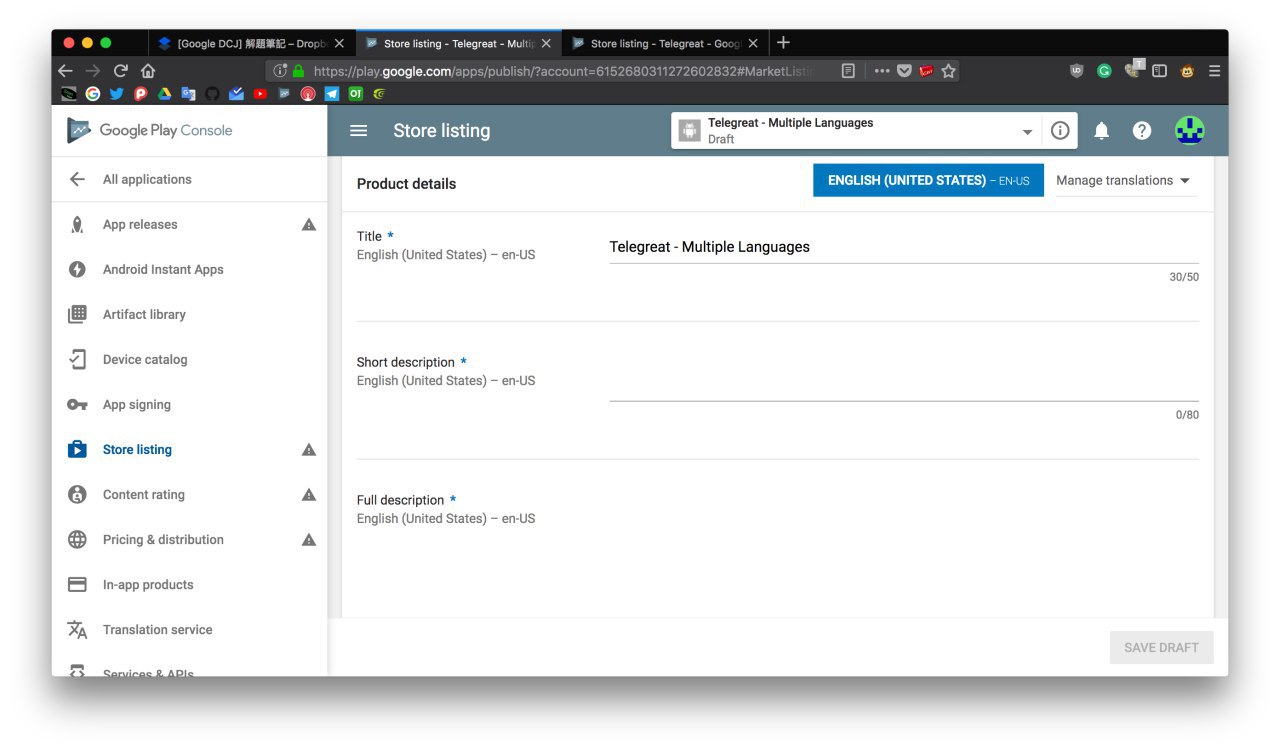
Task: Click the notifications bell icon
Action: [1101, 131]
